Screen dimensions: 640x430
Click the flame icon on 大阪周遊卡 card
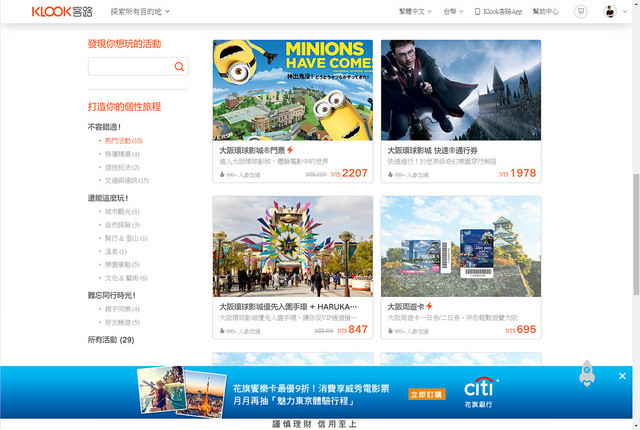pos(390,331)
